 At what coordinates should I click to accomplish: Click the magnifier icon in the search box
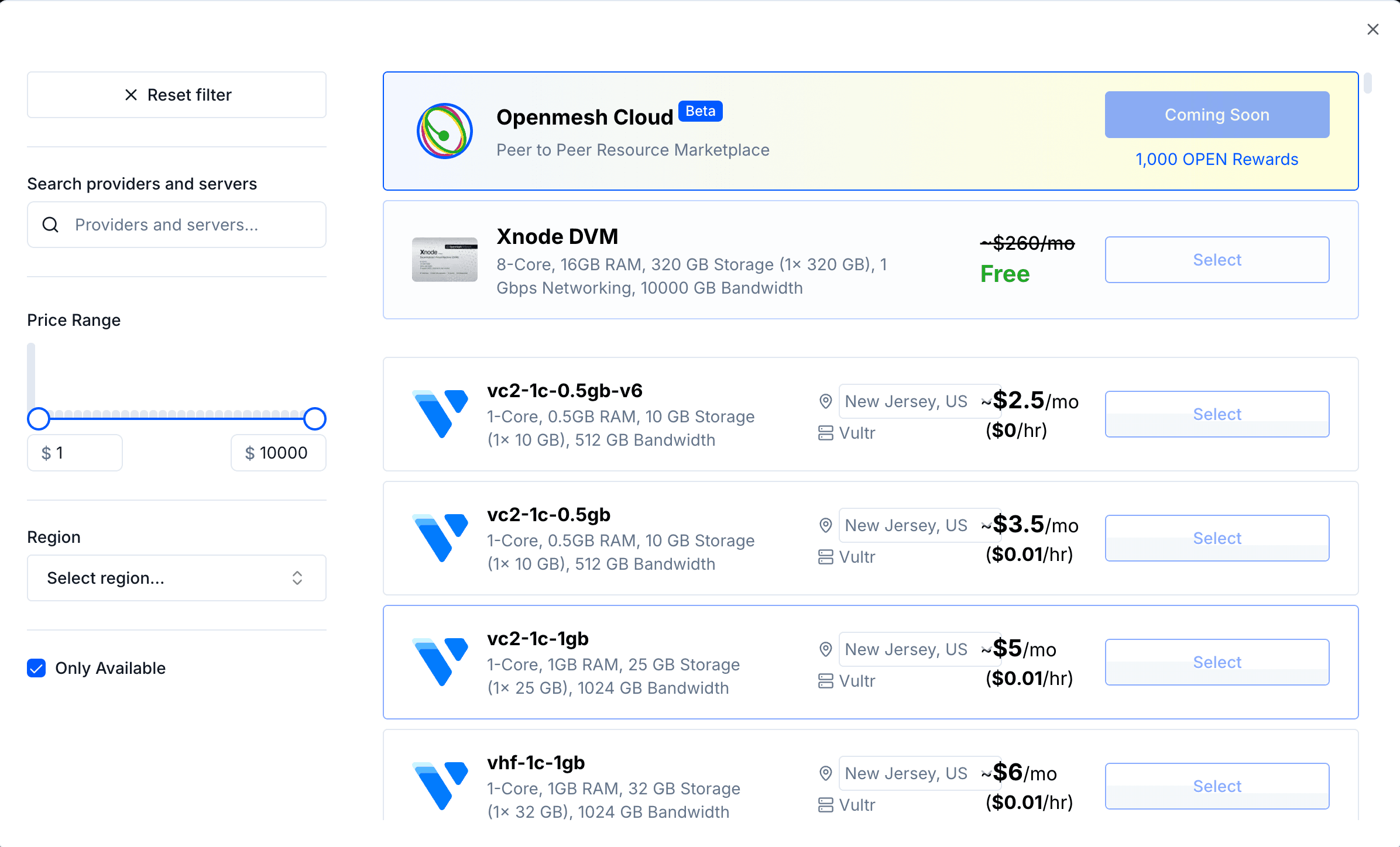tap(51, 225)
